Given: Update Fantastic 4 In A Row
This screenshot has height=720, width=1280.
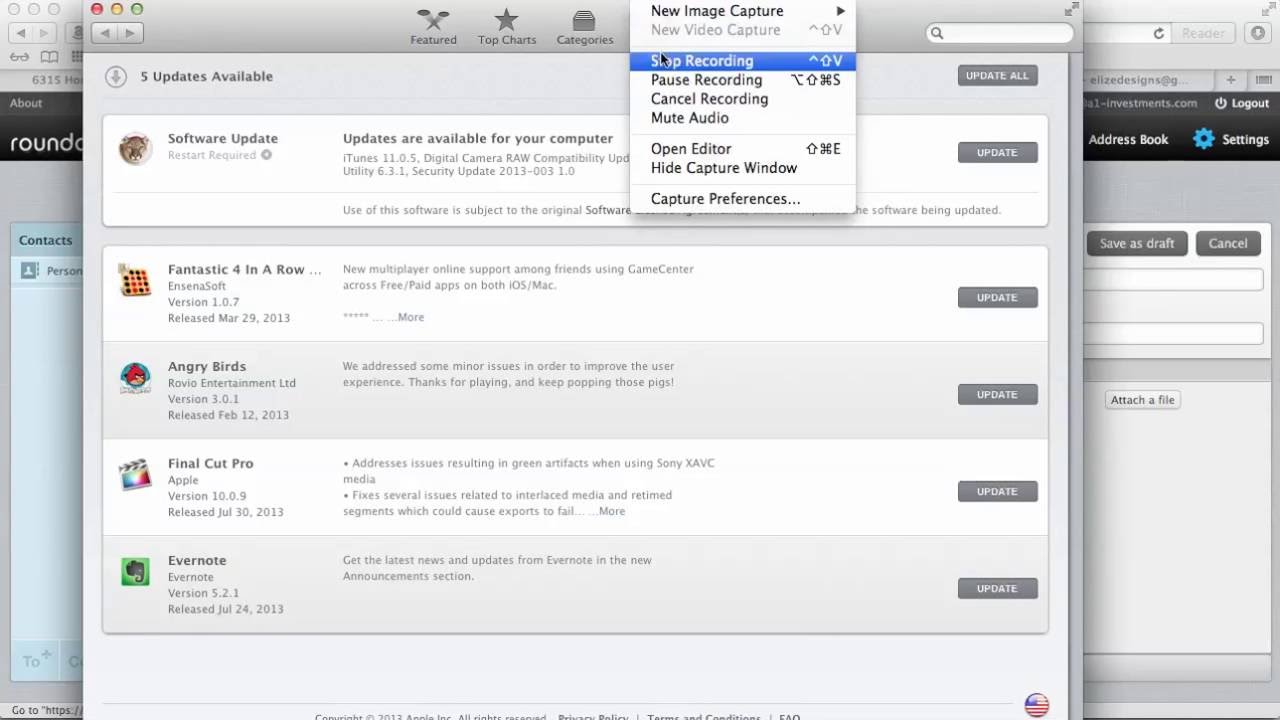Looking at the screenshot, I should (x=997, y=298).
